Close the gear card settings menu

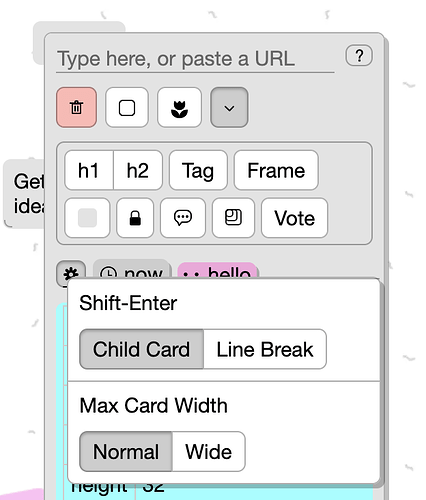[71, 273]
